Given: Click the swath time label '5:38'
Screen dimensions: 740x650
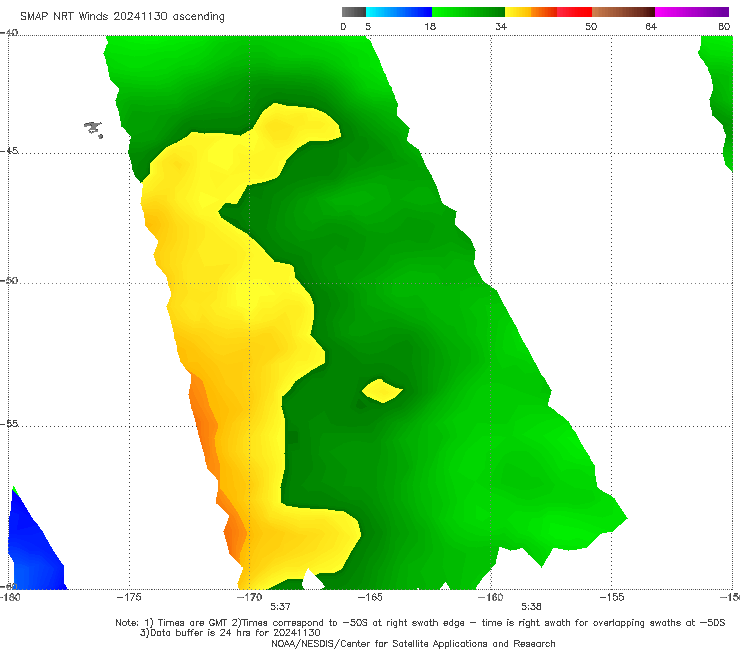Looking at the screenshot, I should tap(531, 607).
